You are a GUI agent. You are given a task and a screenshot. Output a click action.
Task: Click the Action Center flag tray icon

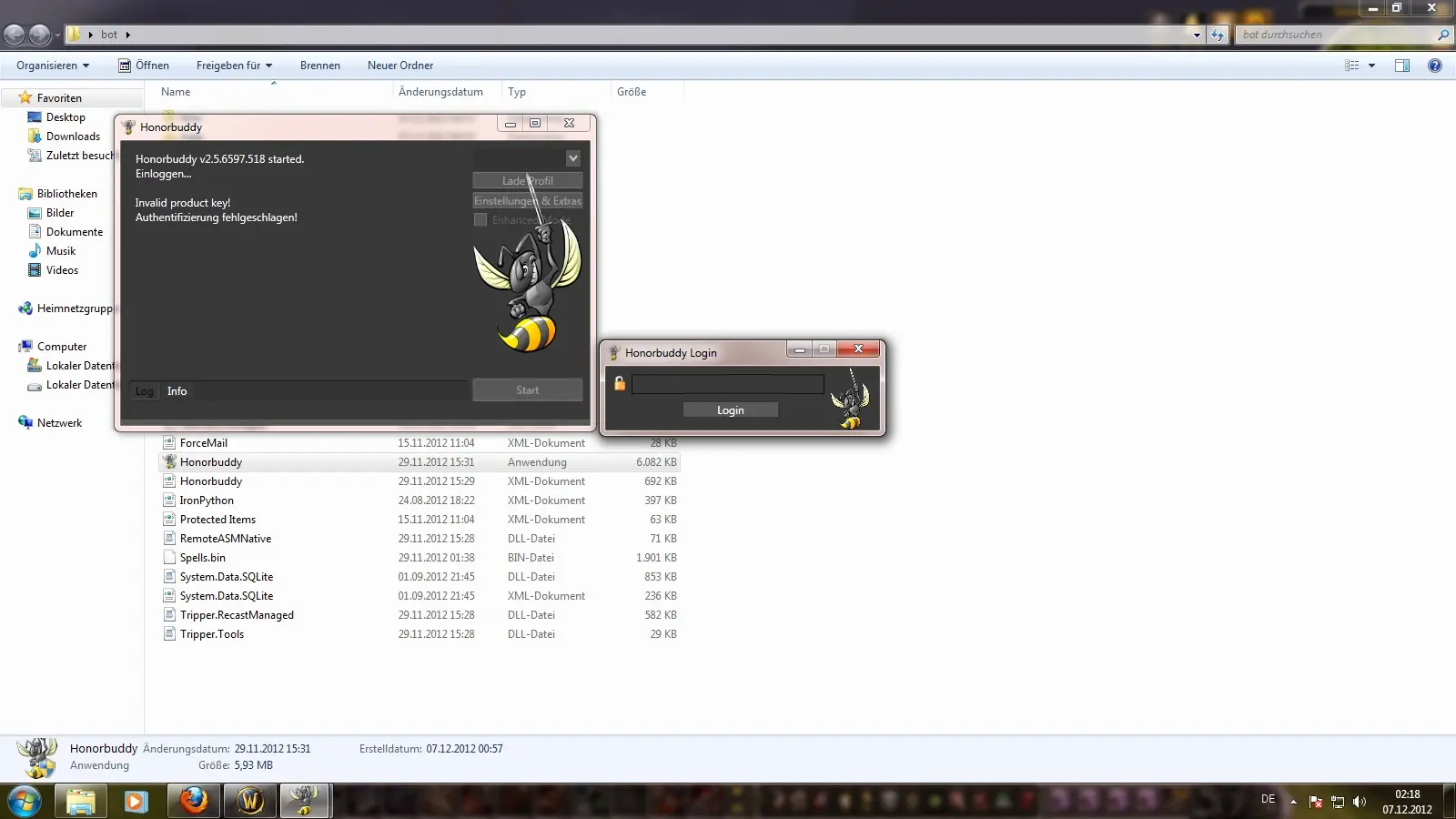tap(1316, 802)
